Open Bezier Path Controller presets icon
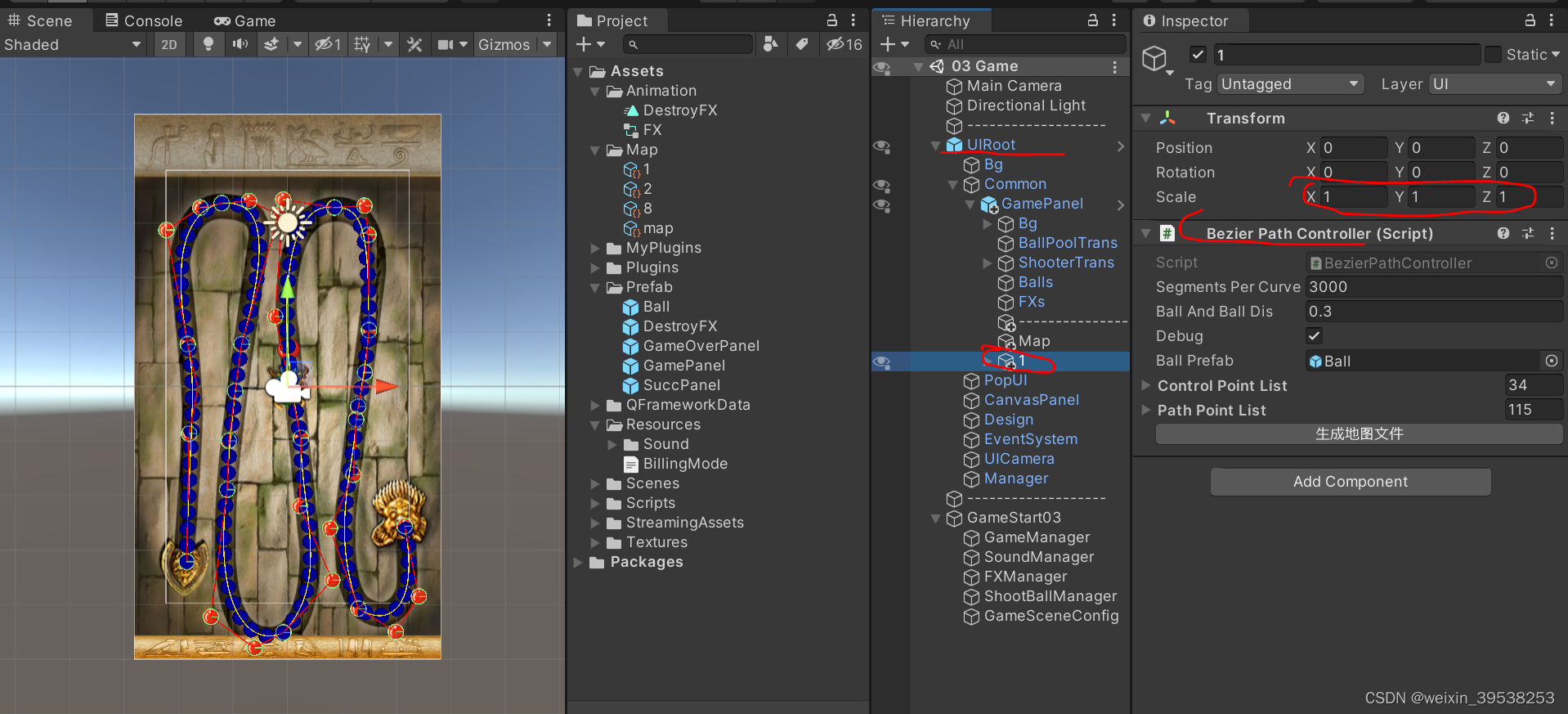 tap(1528, 234)
